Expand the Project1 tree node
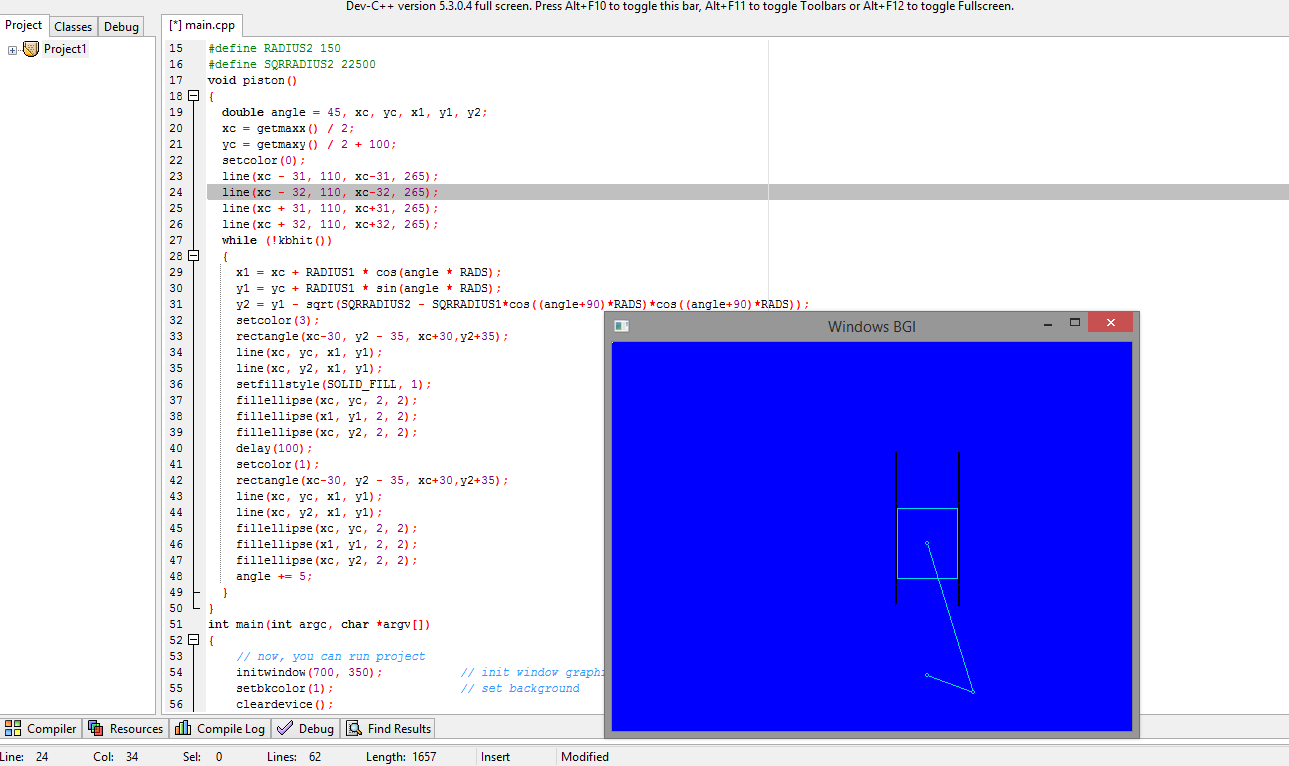Image resolution: width=1289 pixels, height=766 pixels. 13,49
